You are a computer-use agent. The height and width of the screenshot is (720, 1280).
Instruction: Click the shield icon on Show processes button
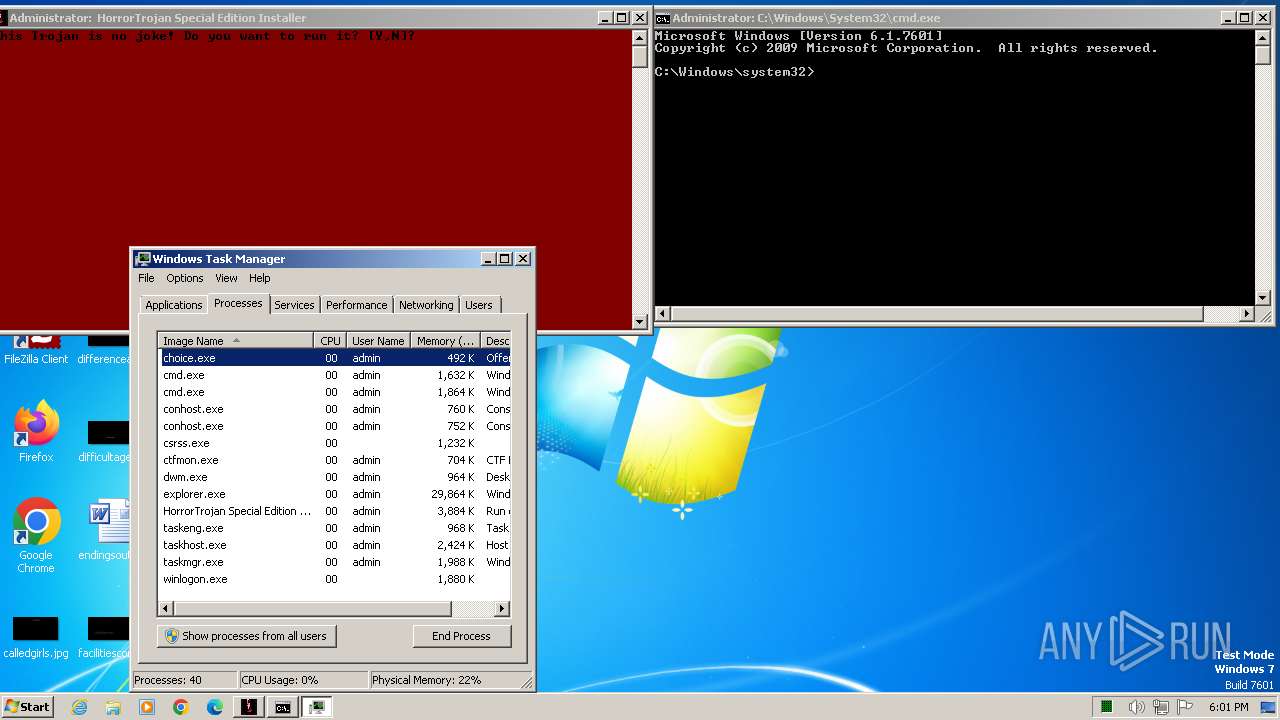pos(171,636)
